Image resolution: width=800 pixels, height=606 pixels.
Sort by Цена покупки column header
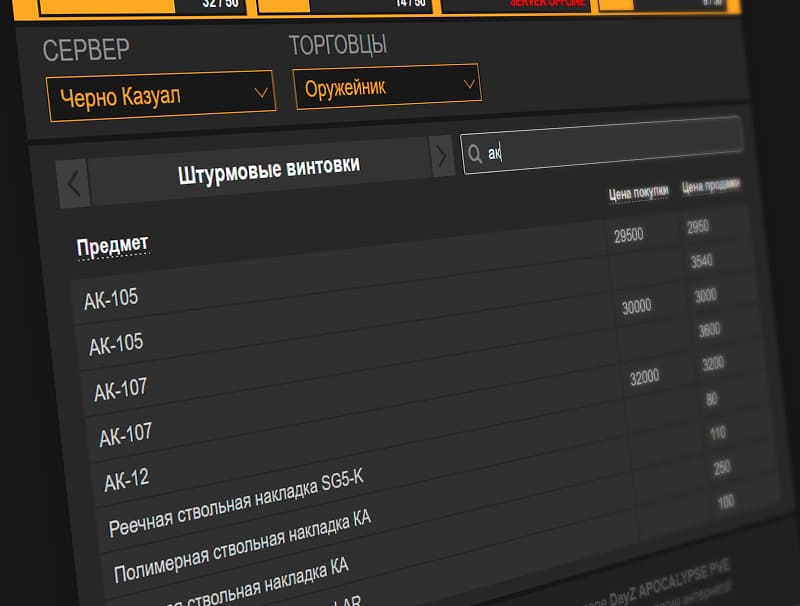click(638, 194)
